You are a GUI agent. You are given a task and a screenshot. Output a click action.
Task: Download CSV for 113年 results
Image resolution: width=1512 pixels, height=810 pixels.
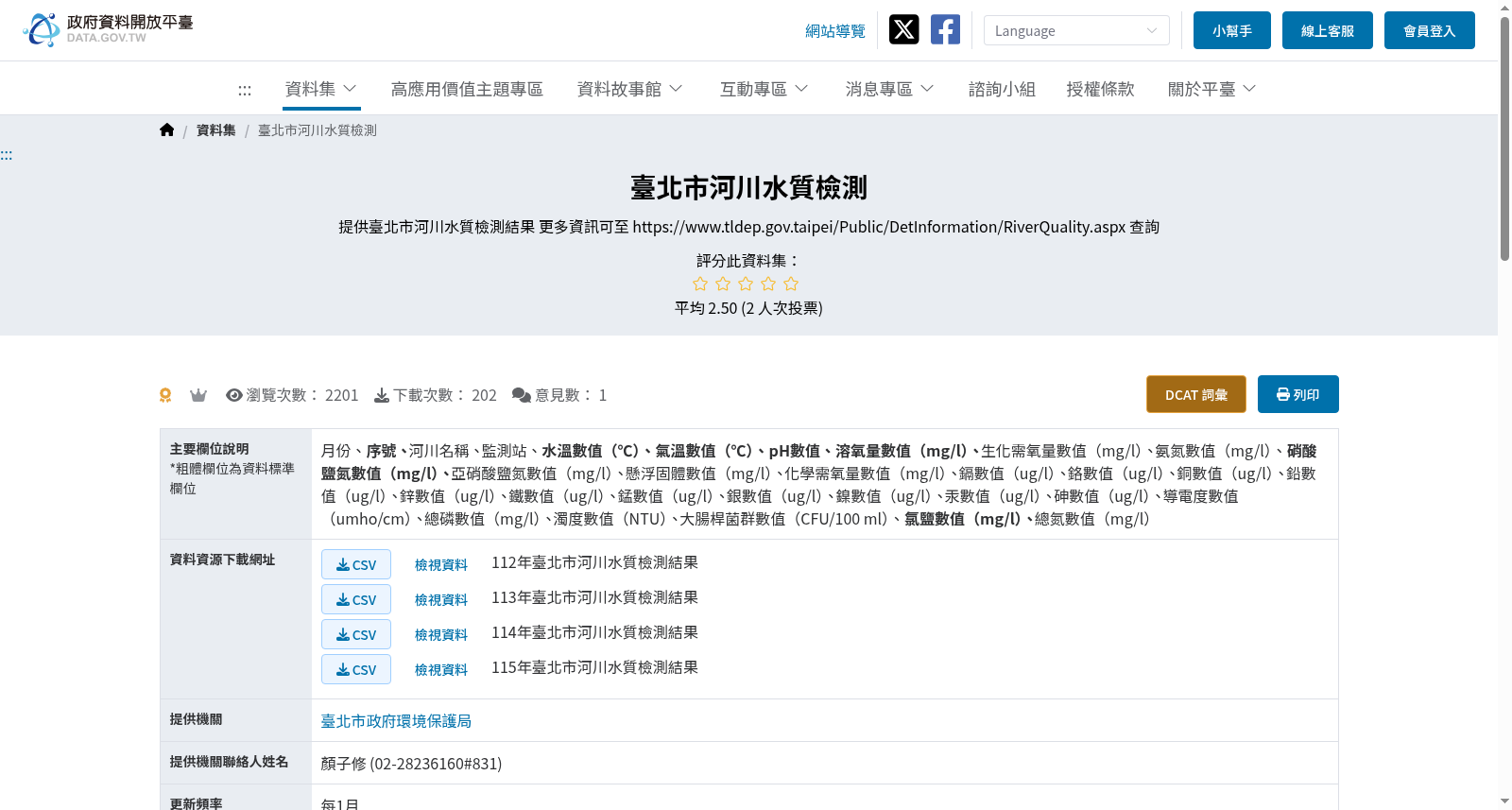356,599
